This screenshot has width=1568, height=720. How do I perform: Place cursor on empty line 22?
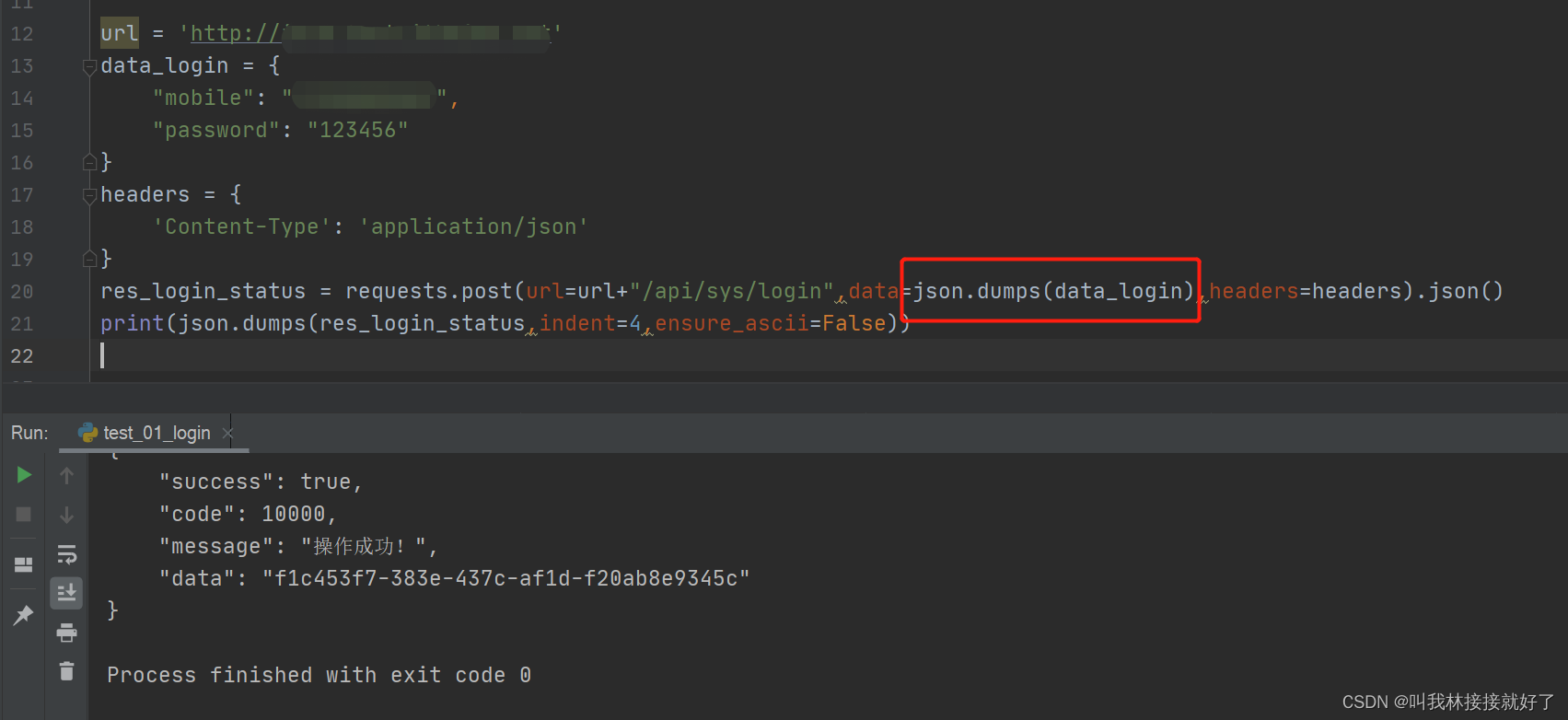tap(829, 355)
